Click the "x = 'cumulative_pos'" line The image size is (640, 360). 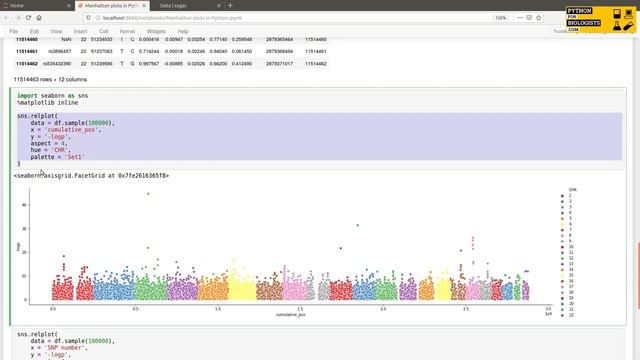click(x=66, y=130)
